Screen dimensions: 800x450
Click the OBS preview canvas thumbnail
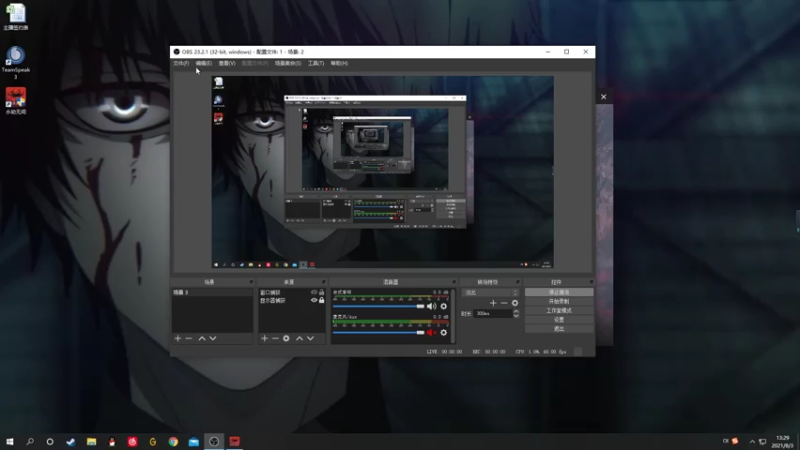[382, 172]
